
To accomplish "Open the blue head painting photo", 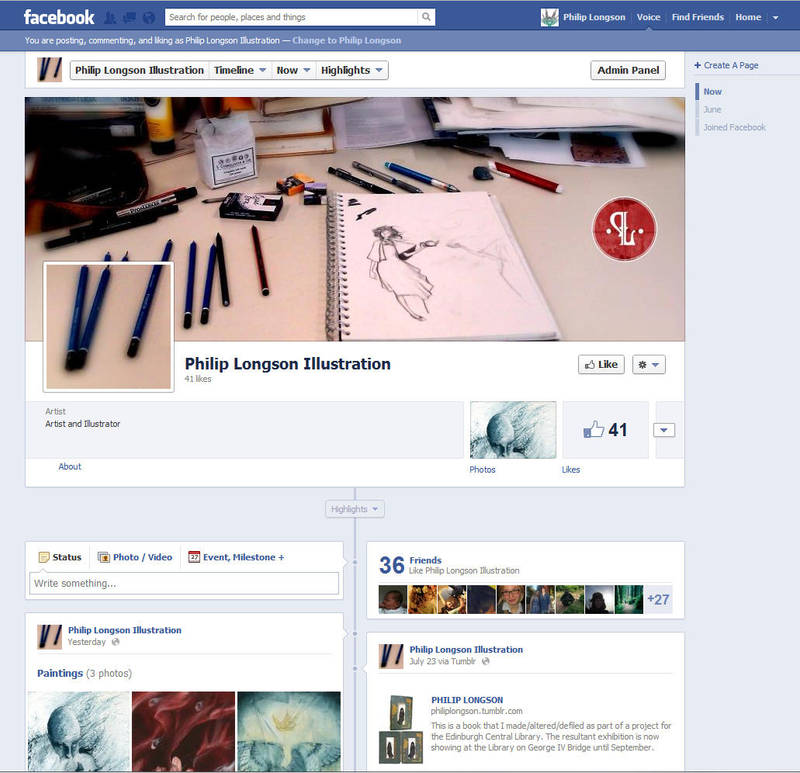I will point(79,731).
